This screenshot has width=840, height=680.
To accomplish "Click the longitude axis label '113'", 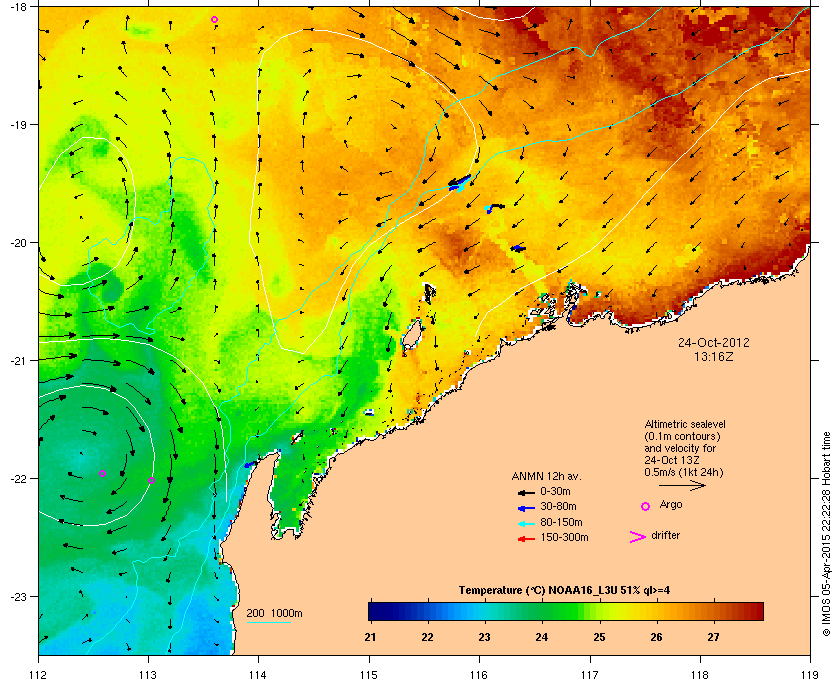I will [x=148, y=674].
